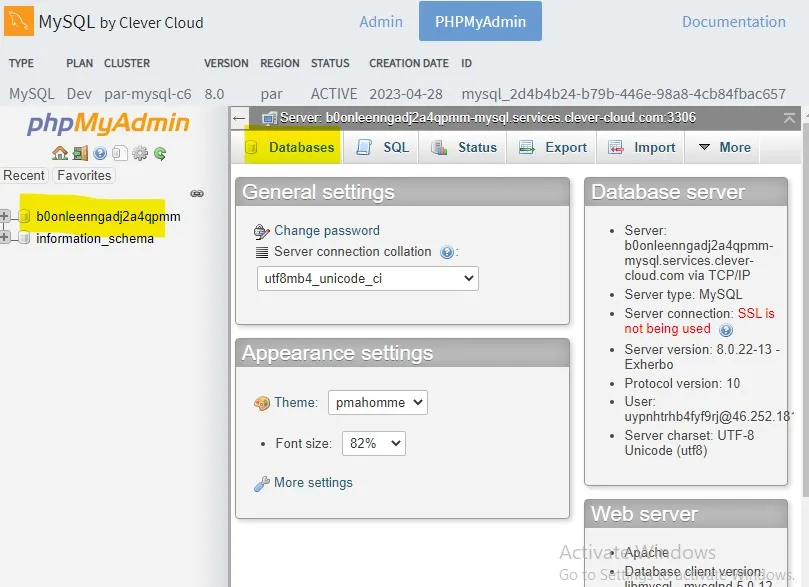The image size is (809, 587).
Task: Click the left arrow to collapse navigation panel
Action: (238, 118)
